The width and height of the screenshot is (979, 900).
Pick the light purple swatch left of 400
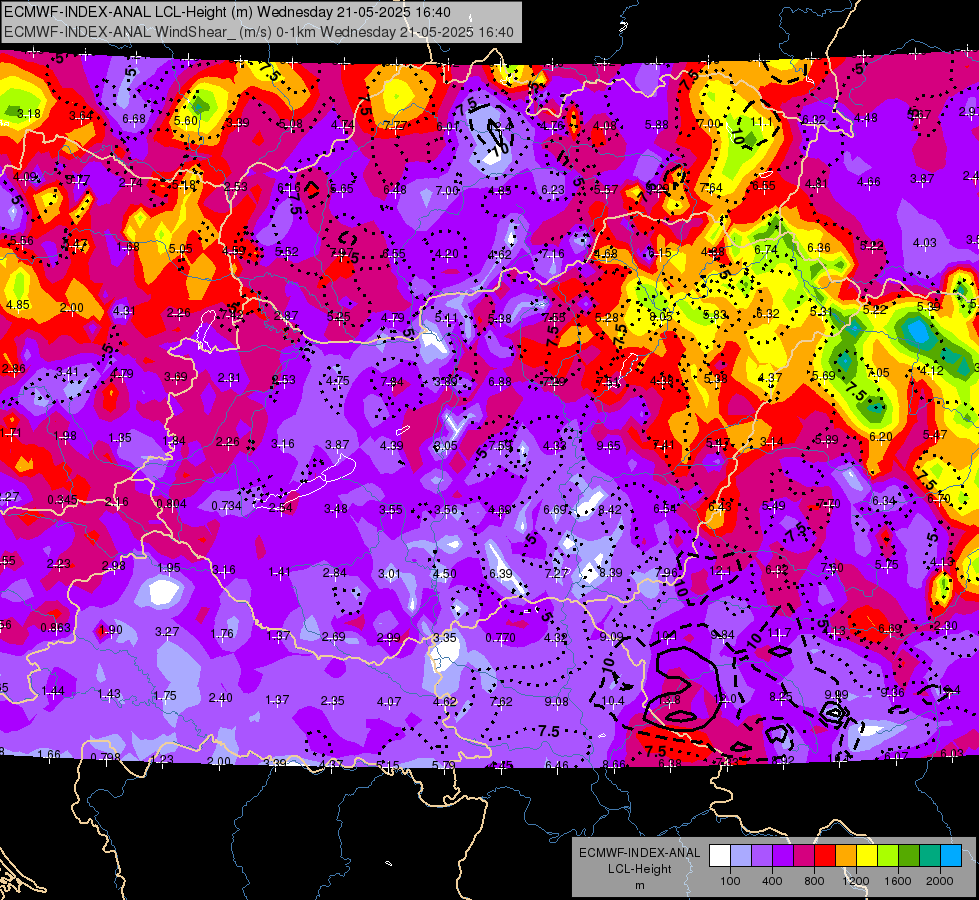tap(762, 856)
